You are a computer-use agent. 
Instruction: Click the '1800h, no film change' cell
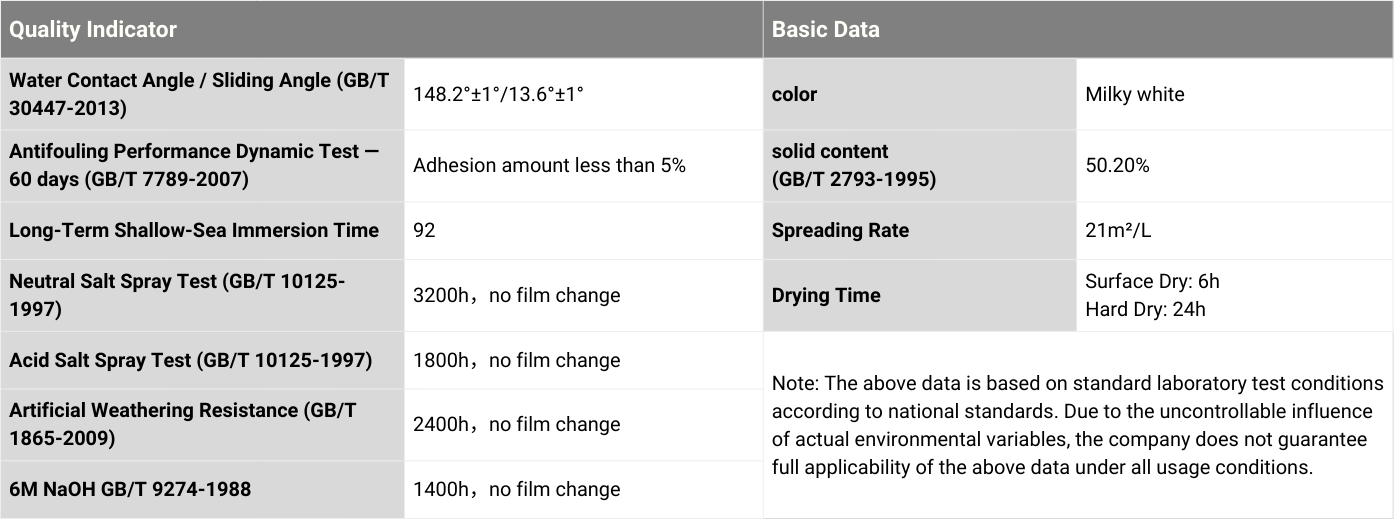pos(516,360)
